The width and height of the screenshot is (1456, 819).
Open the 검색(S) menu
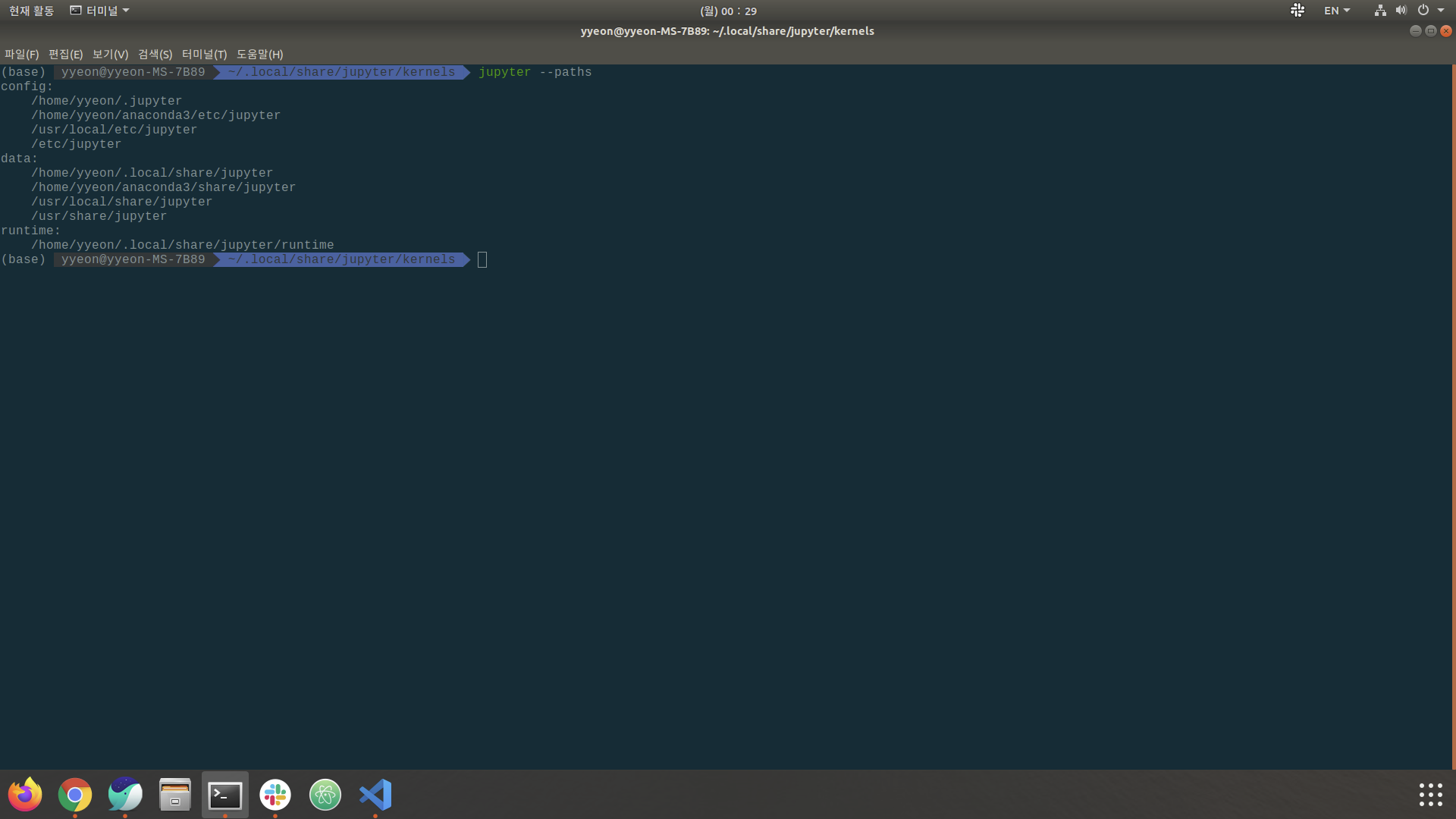(x=155, y=54)
